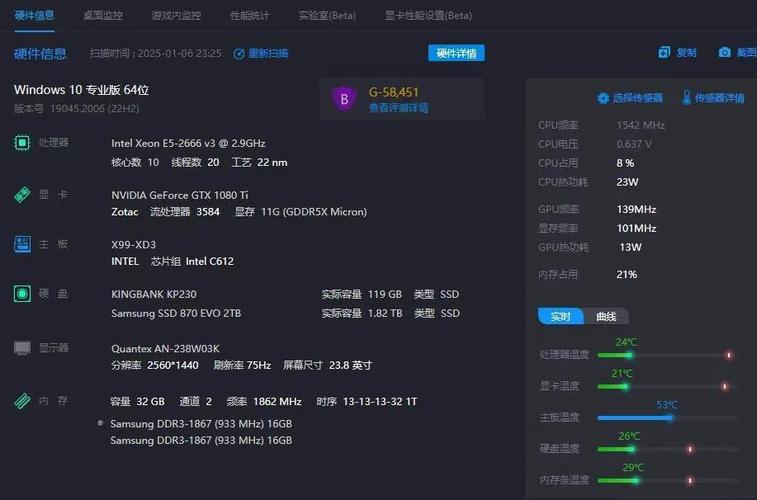
Task: Click the thermometer icon beside 传感器详情
Action: 687,98
